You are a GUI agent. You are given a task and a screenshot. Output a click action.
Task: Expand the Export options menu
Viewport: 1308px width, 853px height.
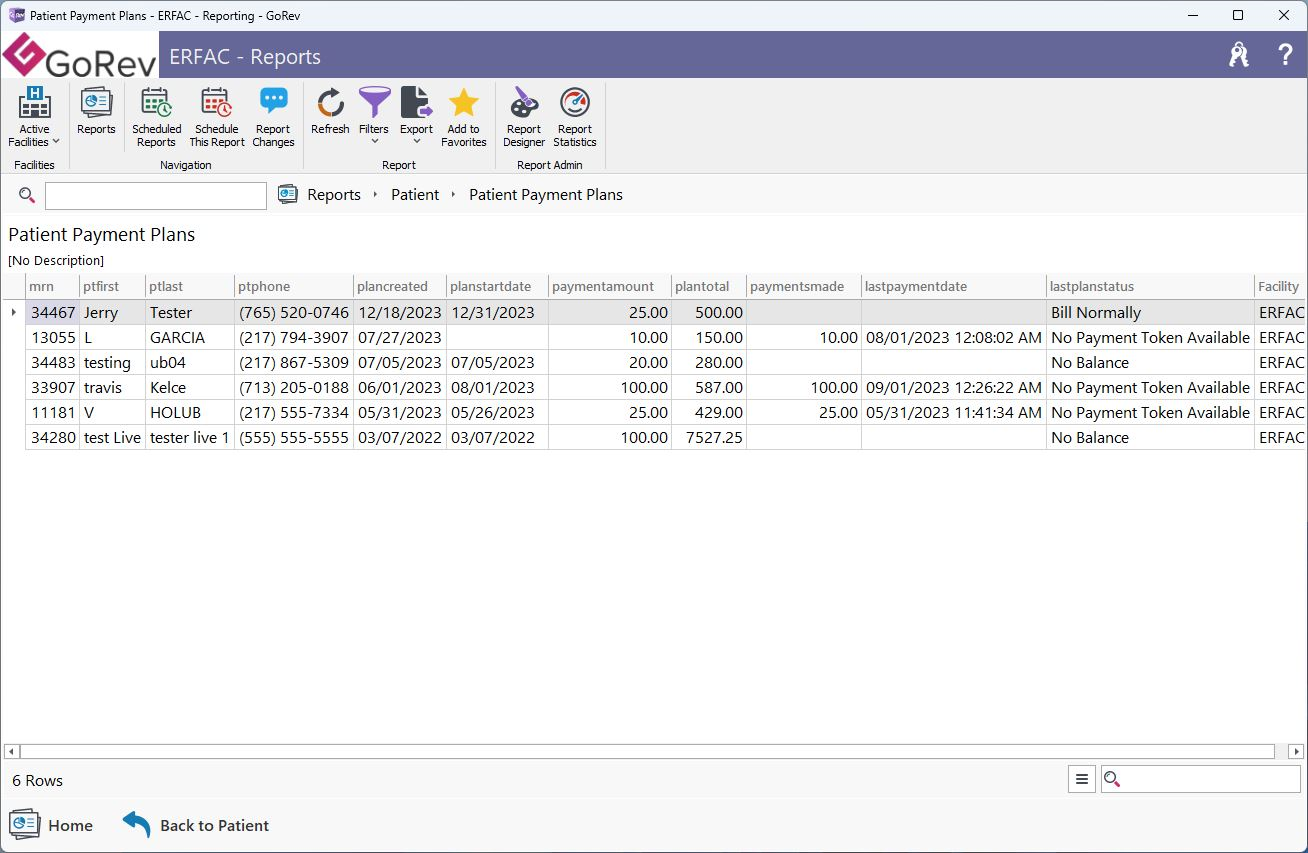tap(416, 118)
